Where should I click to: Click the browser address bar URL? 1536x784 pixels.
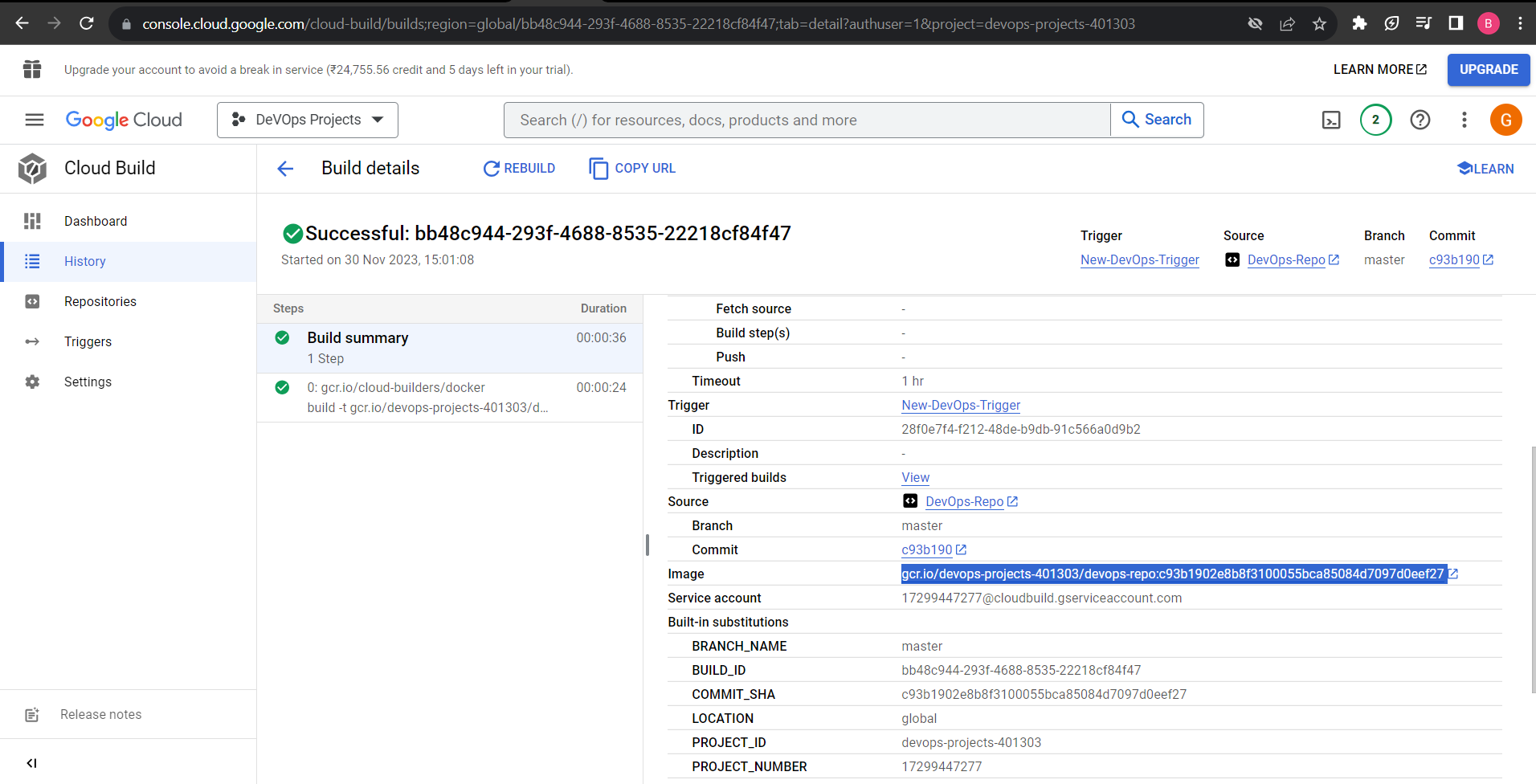tap(639, 24)
